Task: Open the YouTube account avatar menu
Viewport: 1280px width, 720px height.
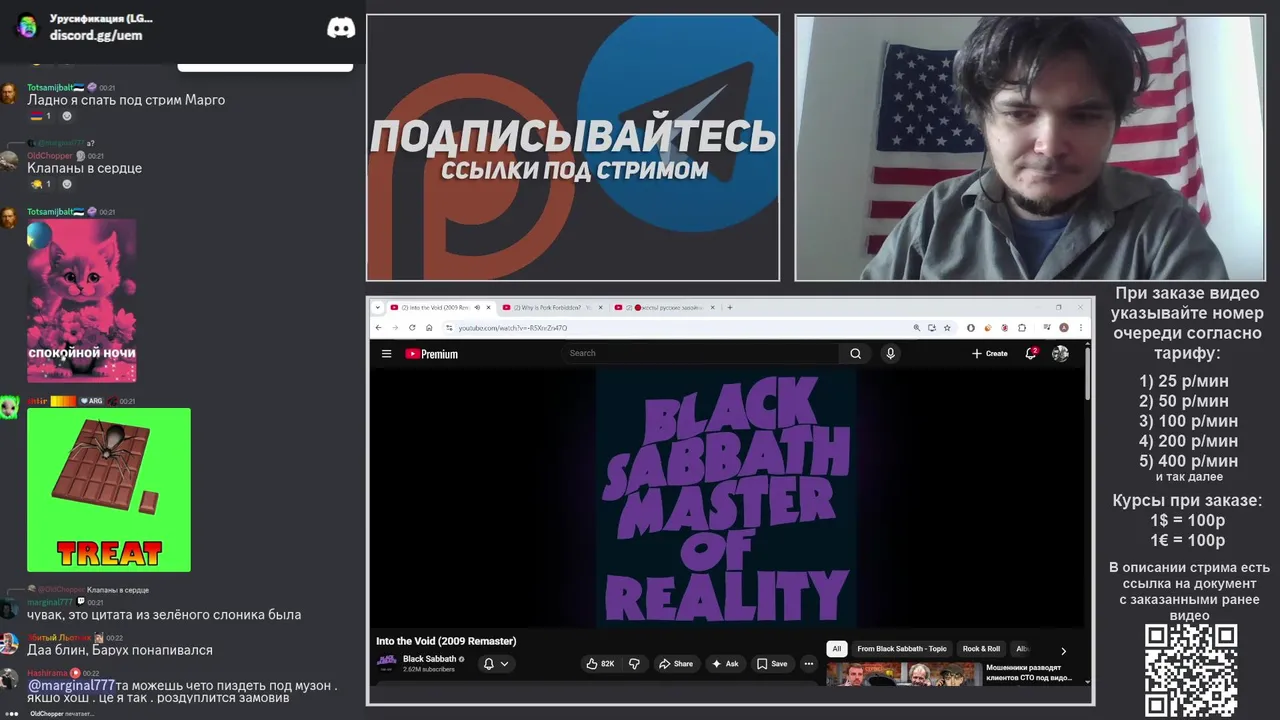Action: [1060, 353]
